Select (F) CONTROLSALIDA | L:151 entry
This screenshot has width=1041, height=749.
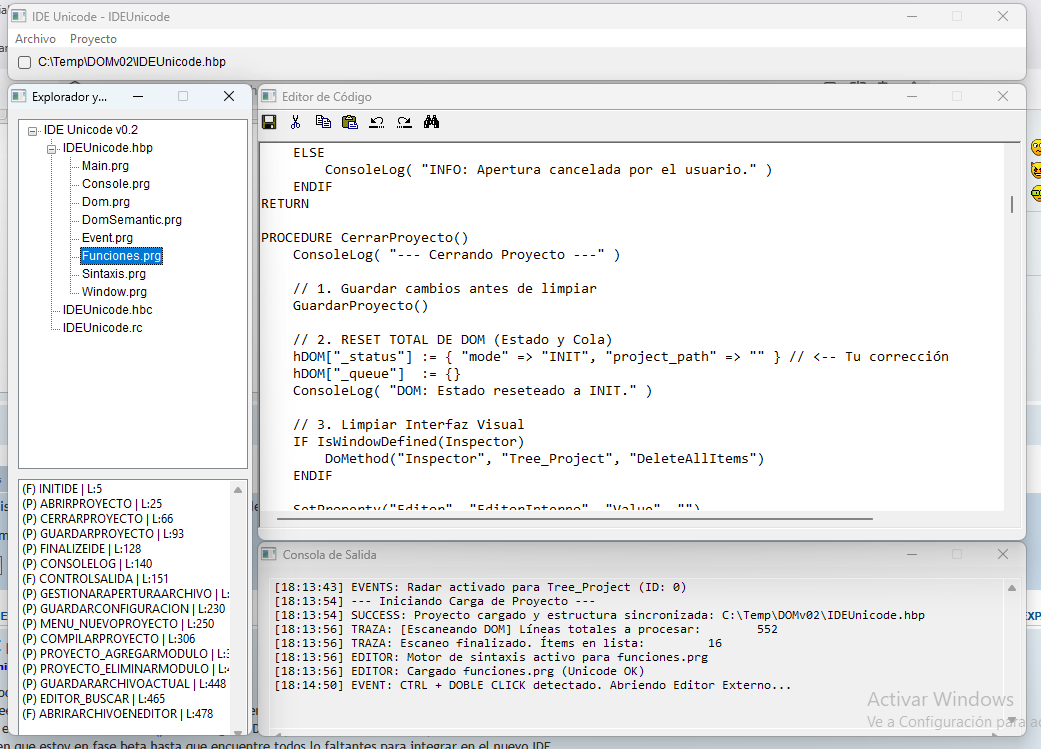pos(95,579)
